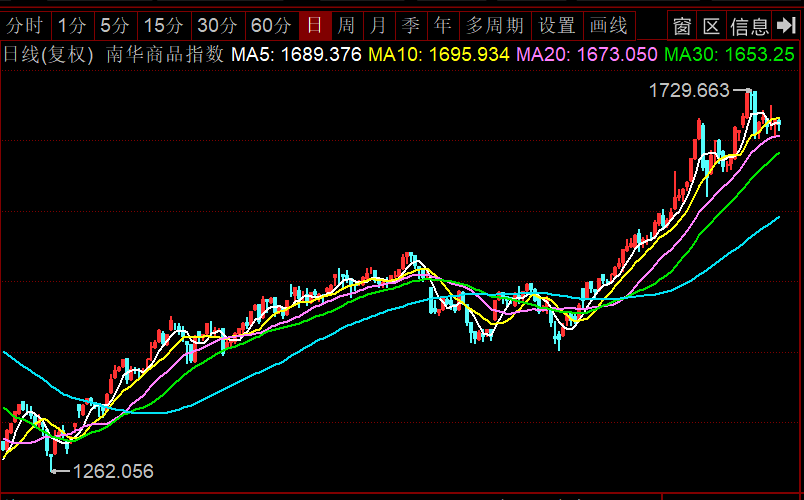This screenshot has height=500, width=804.
Task: Activate the 画线 drawing tool
Action: [x=609, y=26]
